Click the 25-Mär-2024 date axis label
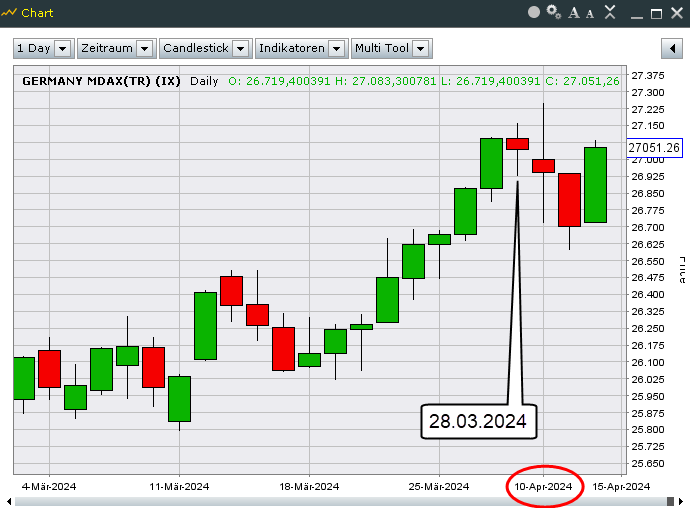This screenshot has width=690, height=508. coord(439,486)
